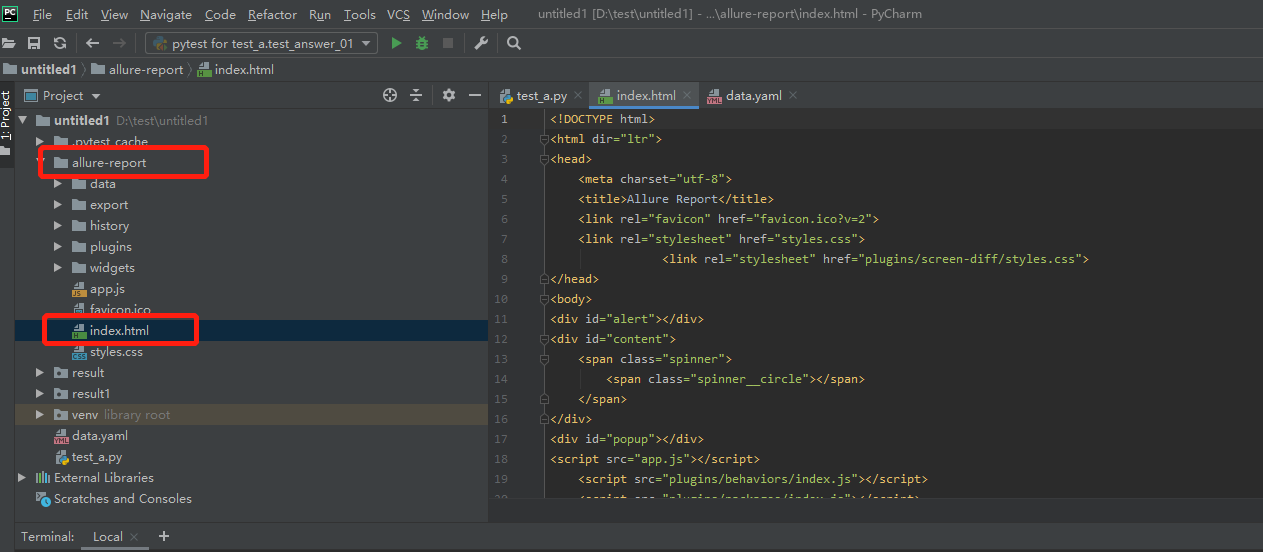
Task: Open the Refactor menu
Action: 272,14
